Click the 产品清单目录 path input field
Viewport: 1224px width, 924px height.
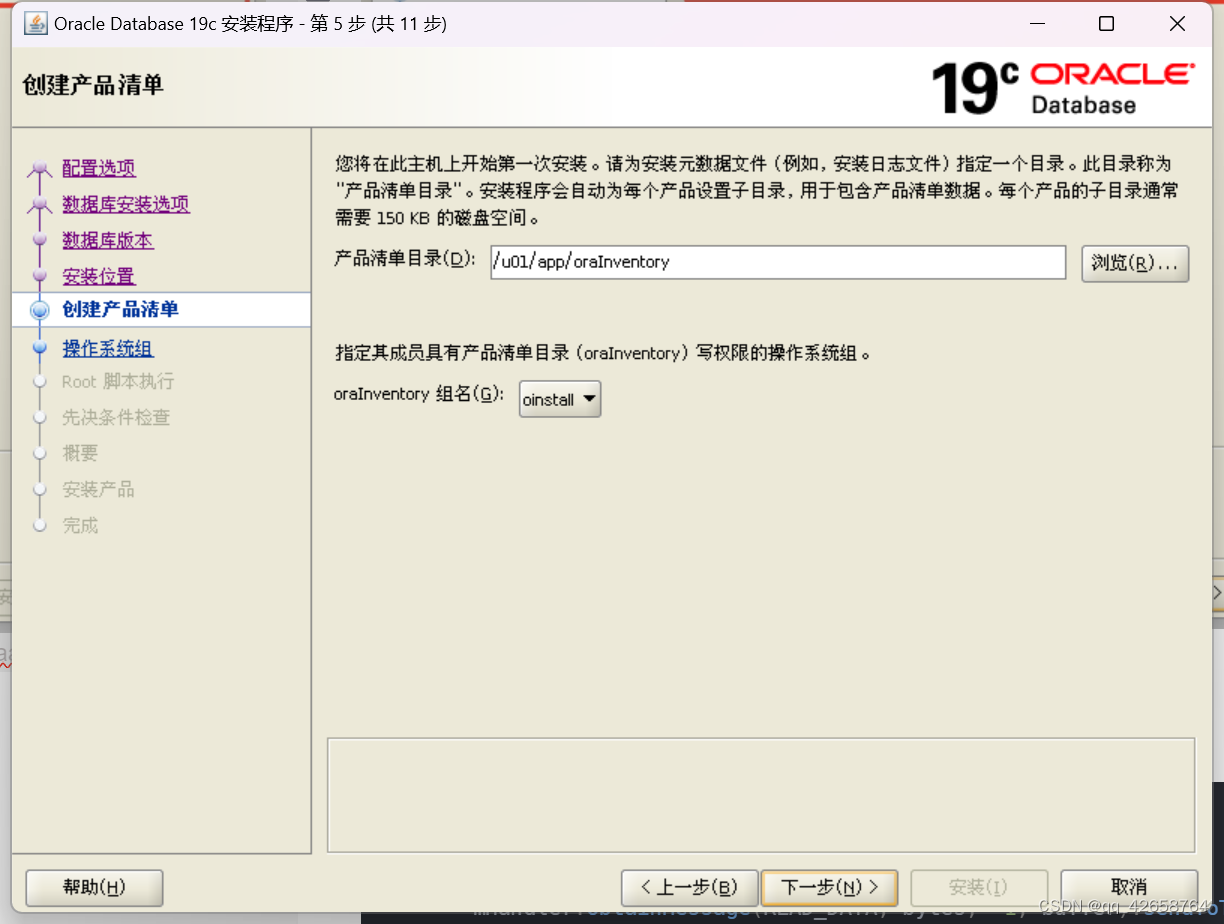pos(778,262)
